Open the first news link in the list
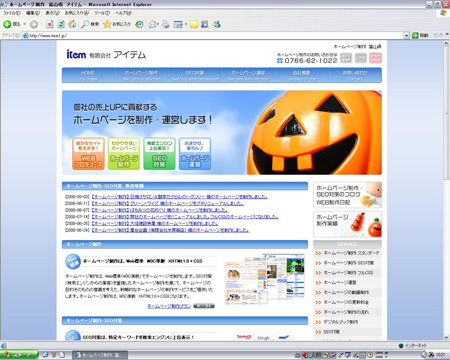Screen dimensions: 450x360 [x=180, y=197]
